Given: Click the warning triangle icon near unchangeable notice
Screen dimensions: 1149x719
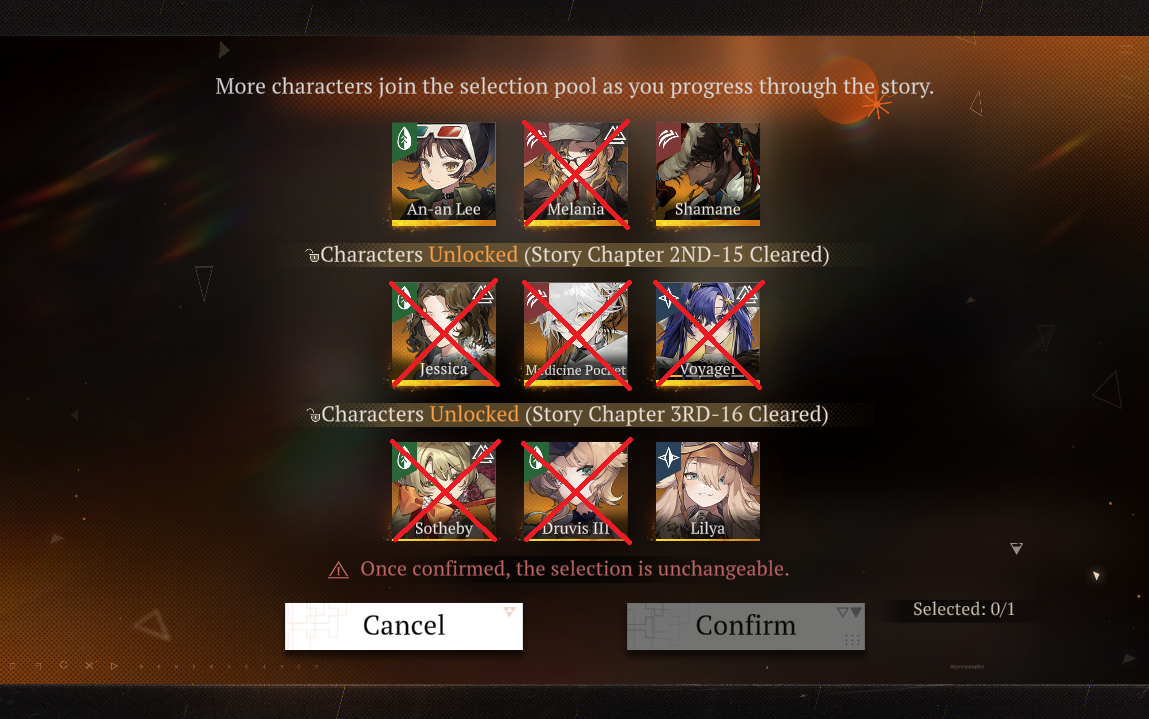Looking at the screenshot, I should pyautogui.click(x=338, y=569).
